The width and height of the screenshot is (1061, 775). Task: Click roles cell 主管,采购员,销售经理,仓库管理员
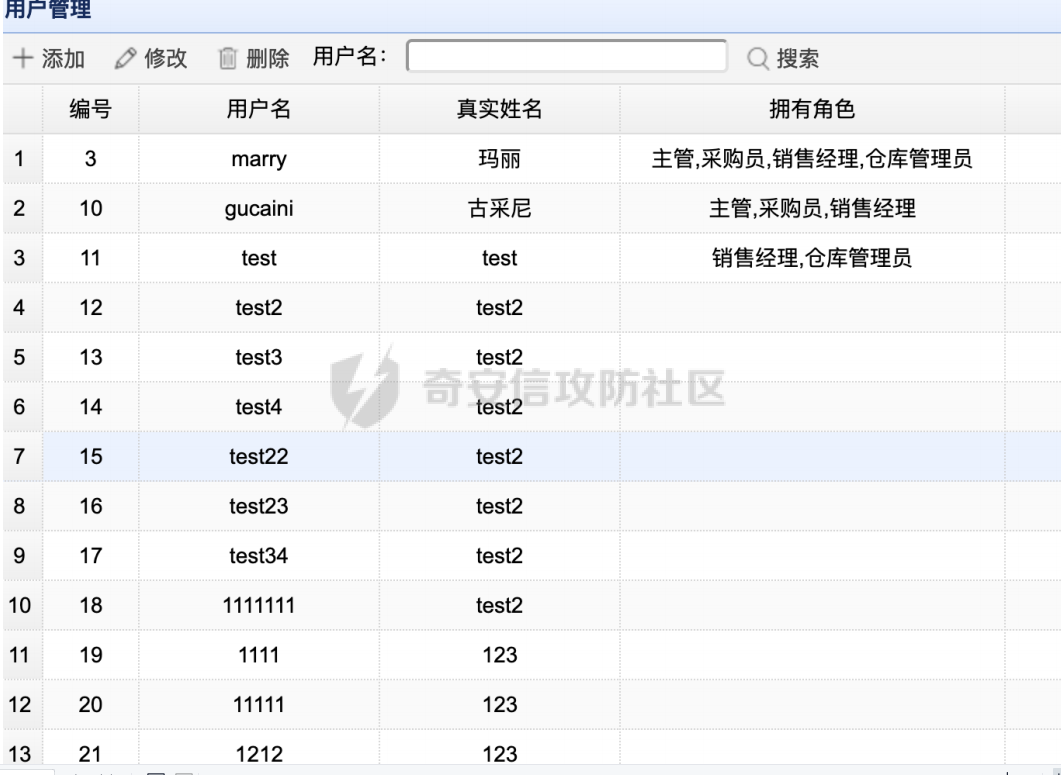(x=812, y=159)
